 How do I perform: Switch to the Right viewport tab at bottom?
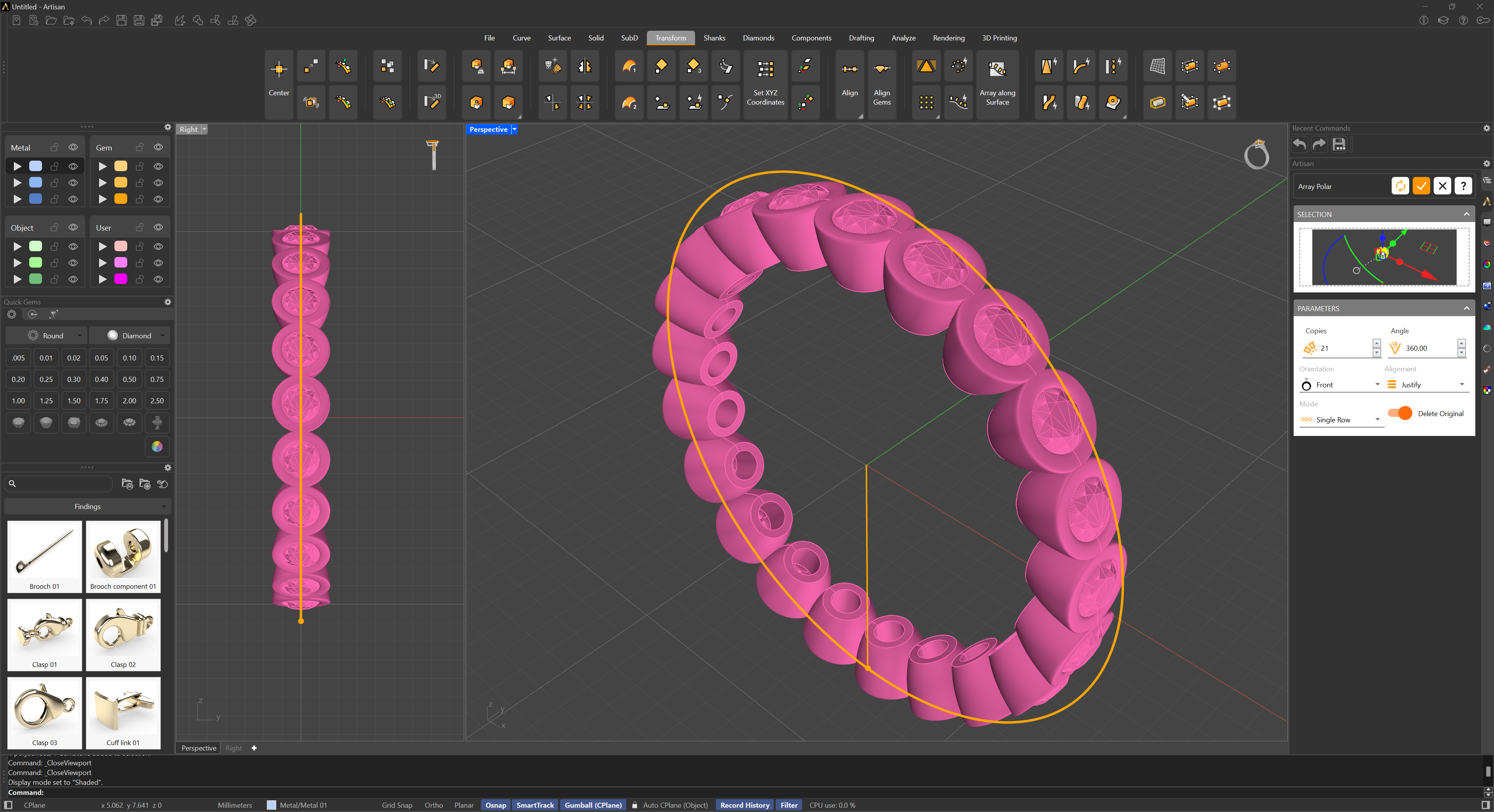(234, 748)
